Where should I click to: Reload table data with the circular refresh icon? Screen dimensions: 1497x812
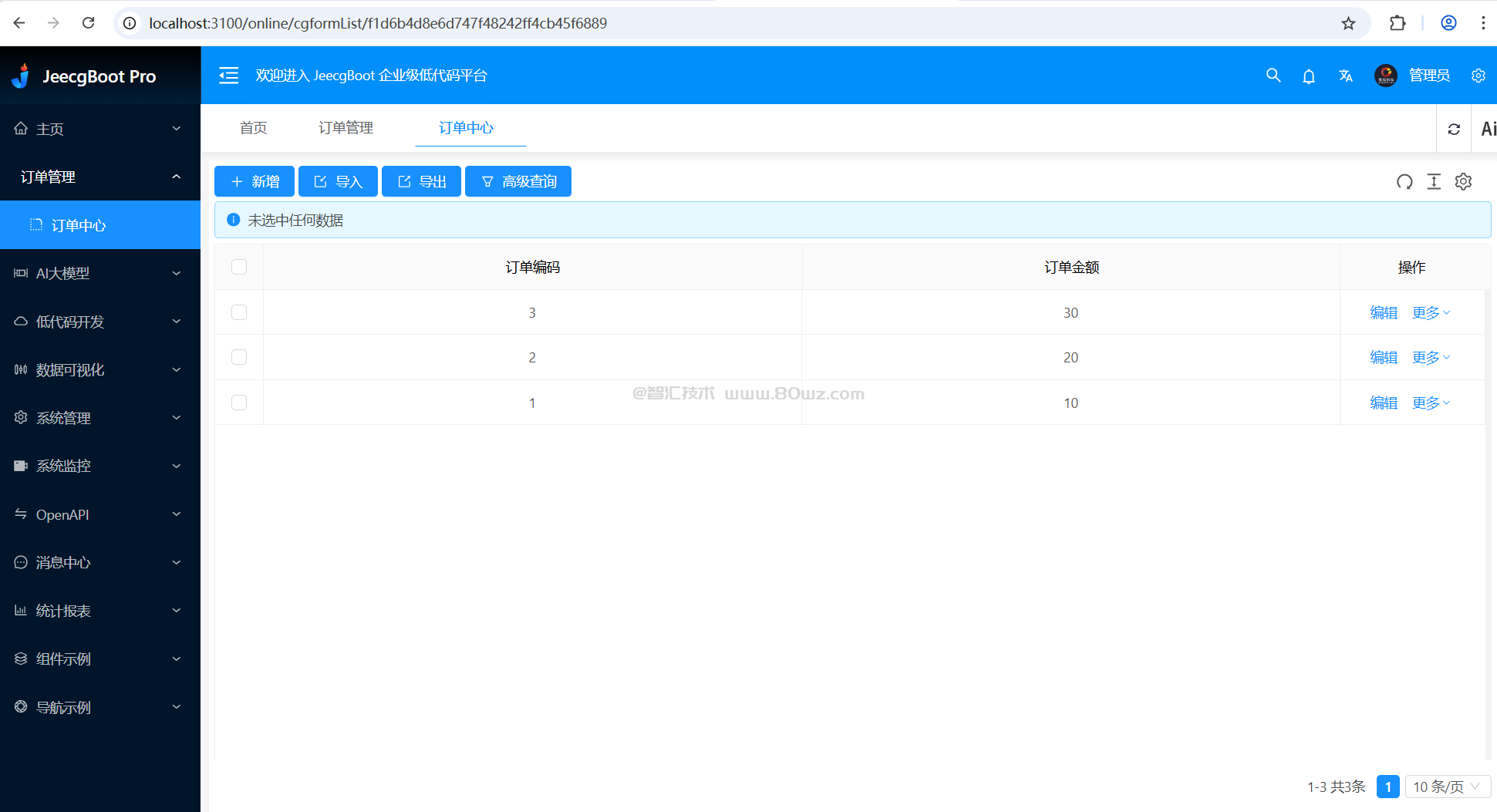pos(1404,181)
